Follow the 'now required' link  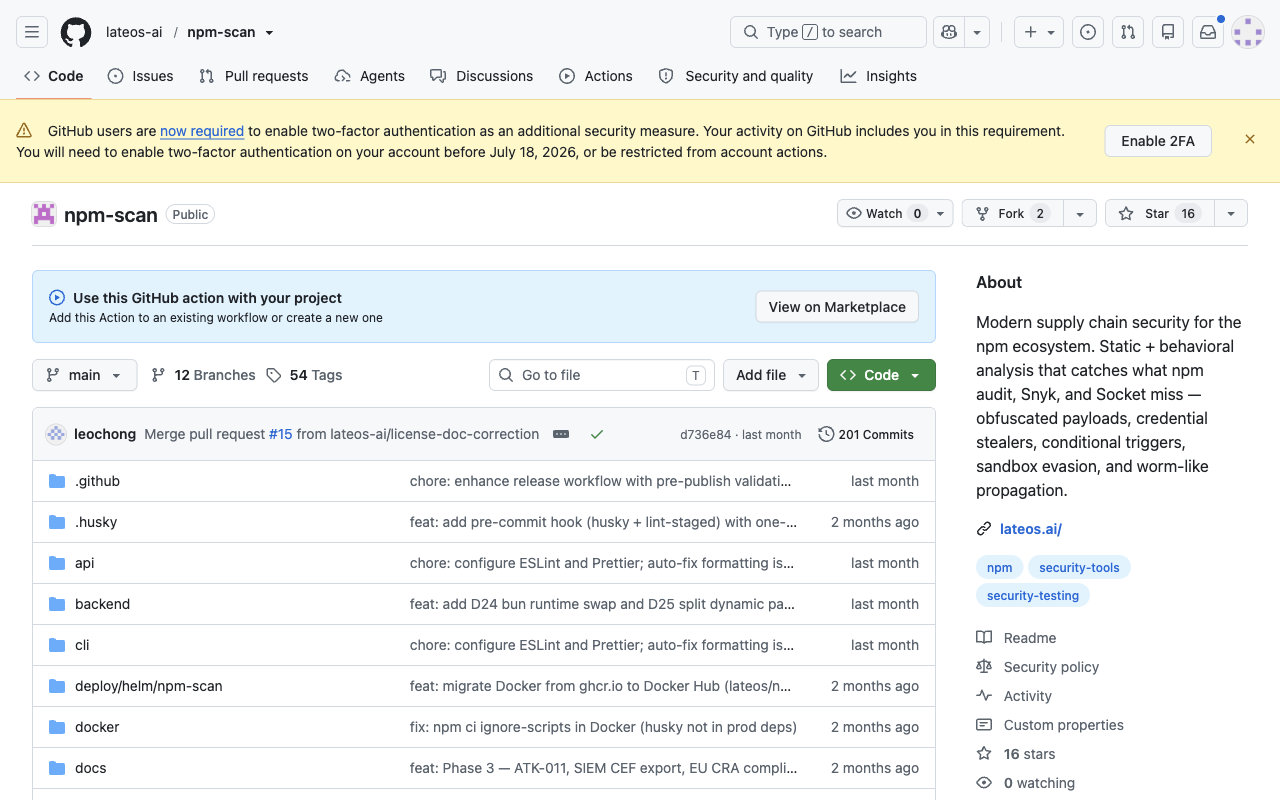click(x=202, y=131)
